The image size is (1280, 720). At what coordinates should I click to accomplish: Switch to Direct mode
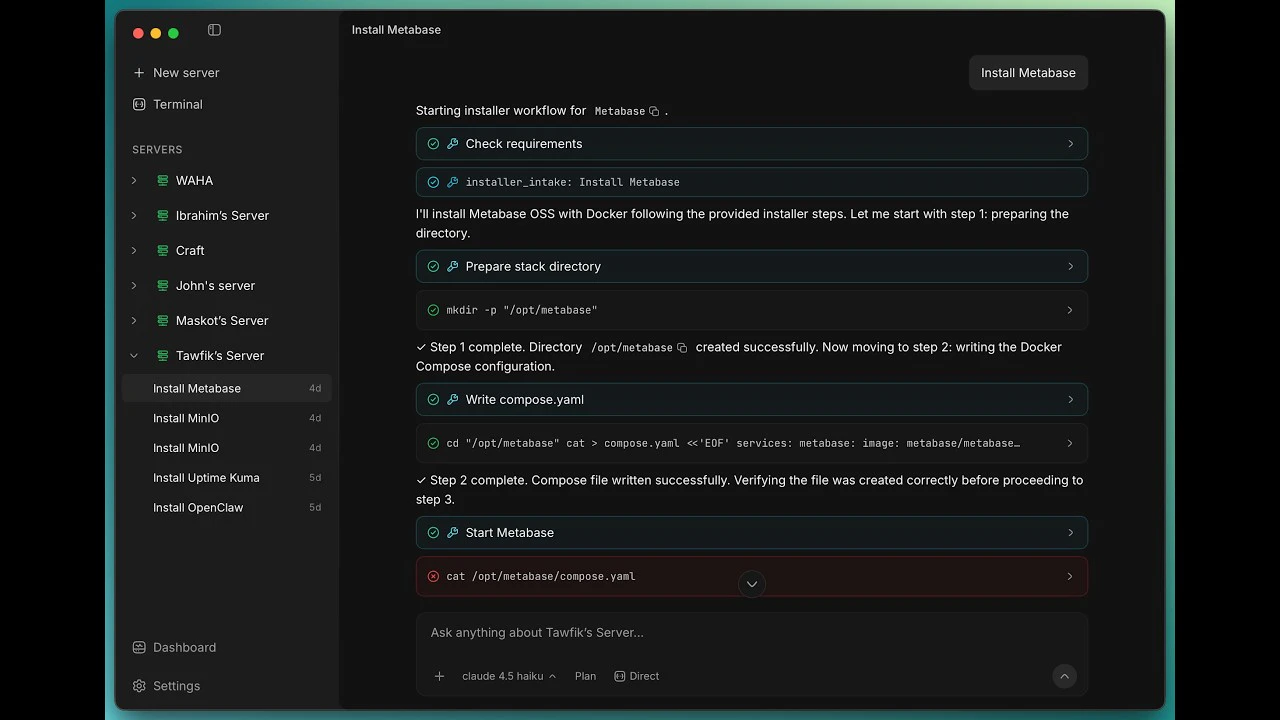pos(636,677)
